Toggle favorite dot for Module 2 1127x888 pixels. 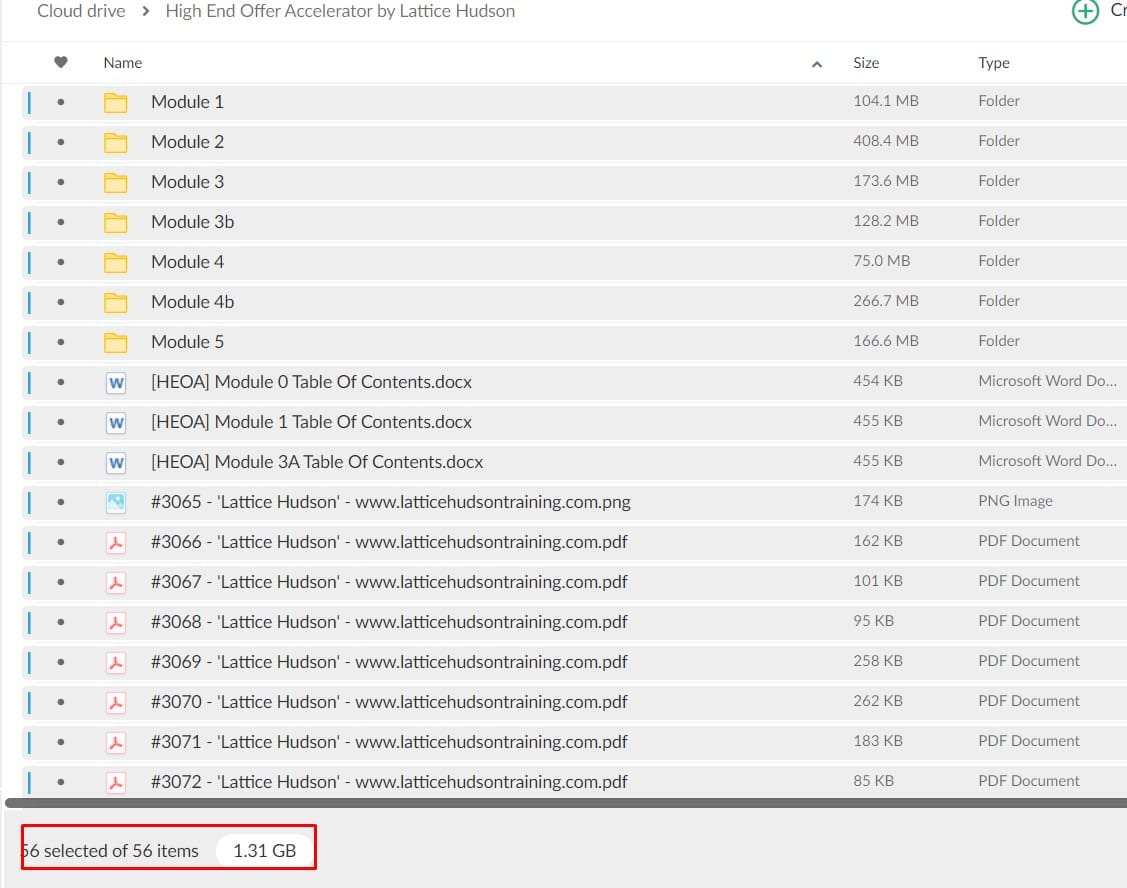click(61, 142)
